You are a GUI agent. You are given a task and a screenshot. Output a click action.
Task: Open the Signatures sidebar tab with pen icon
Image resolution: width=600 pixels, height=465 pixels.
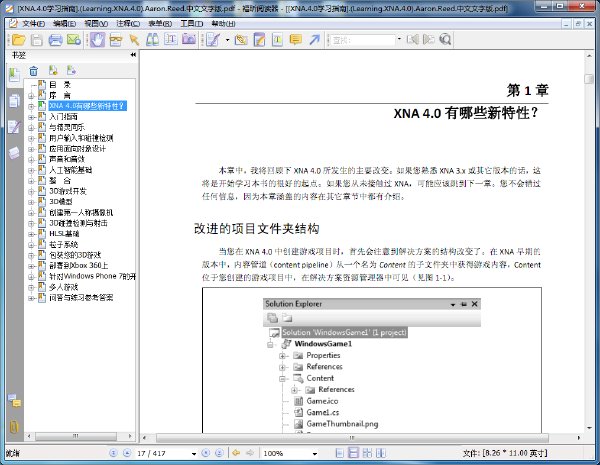14,127
